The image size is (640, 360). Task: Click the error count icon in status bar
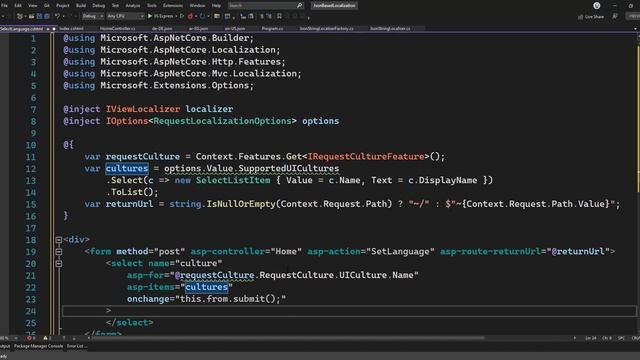click(29, 338)
